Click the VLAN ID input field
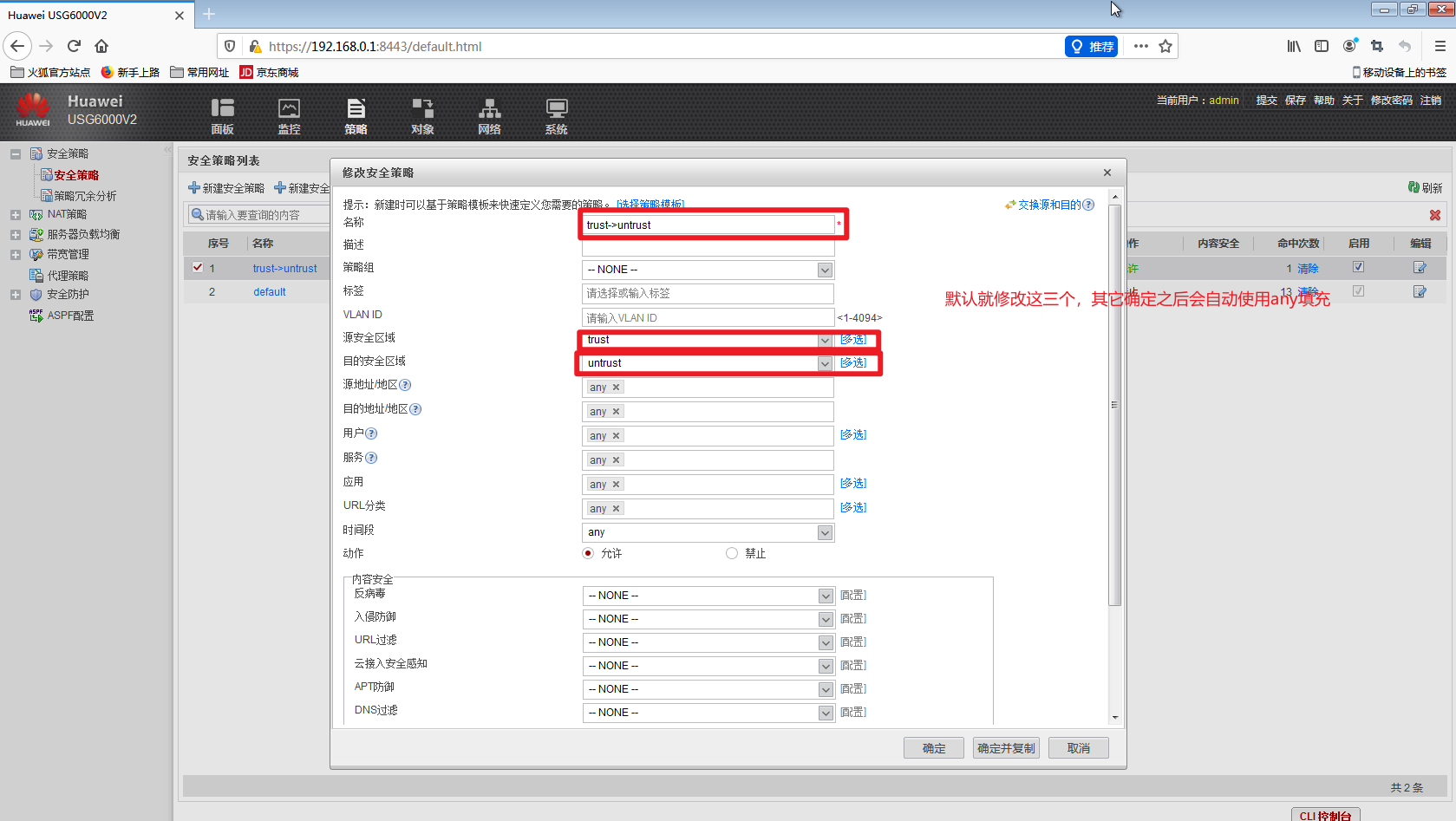Screen dimensions: 1456x821 pos(708,317)
